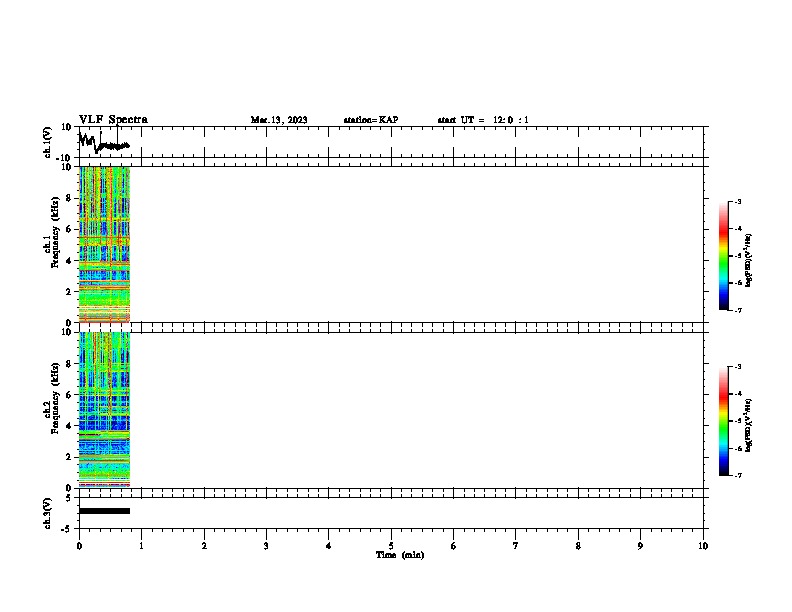Click the ch.1 spectrogram color scale bar
Image resolution: width=792 pixels, height=612 pixels.
724,256
